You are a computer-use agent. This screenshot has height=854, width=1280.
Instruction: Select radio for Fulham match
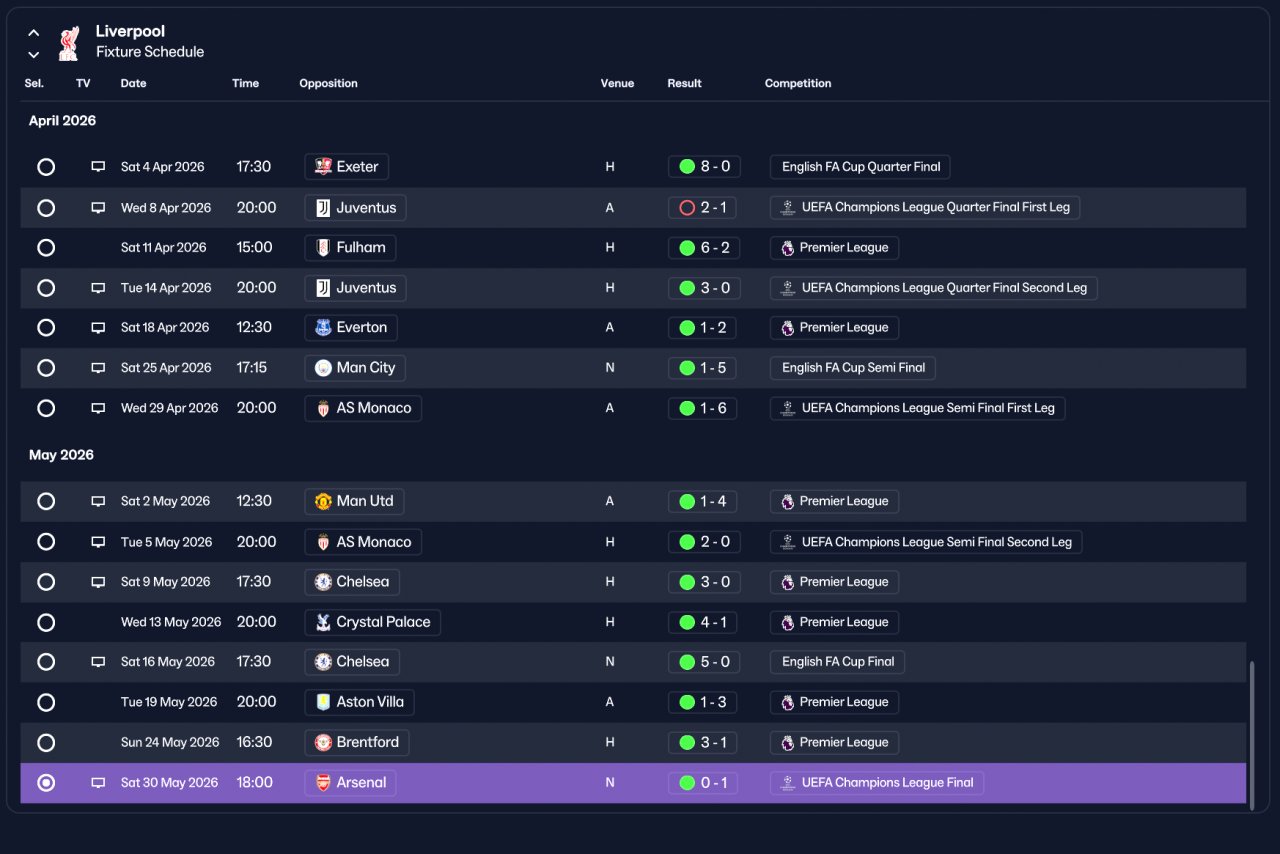pos(46,247)
